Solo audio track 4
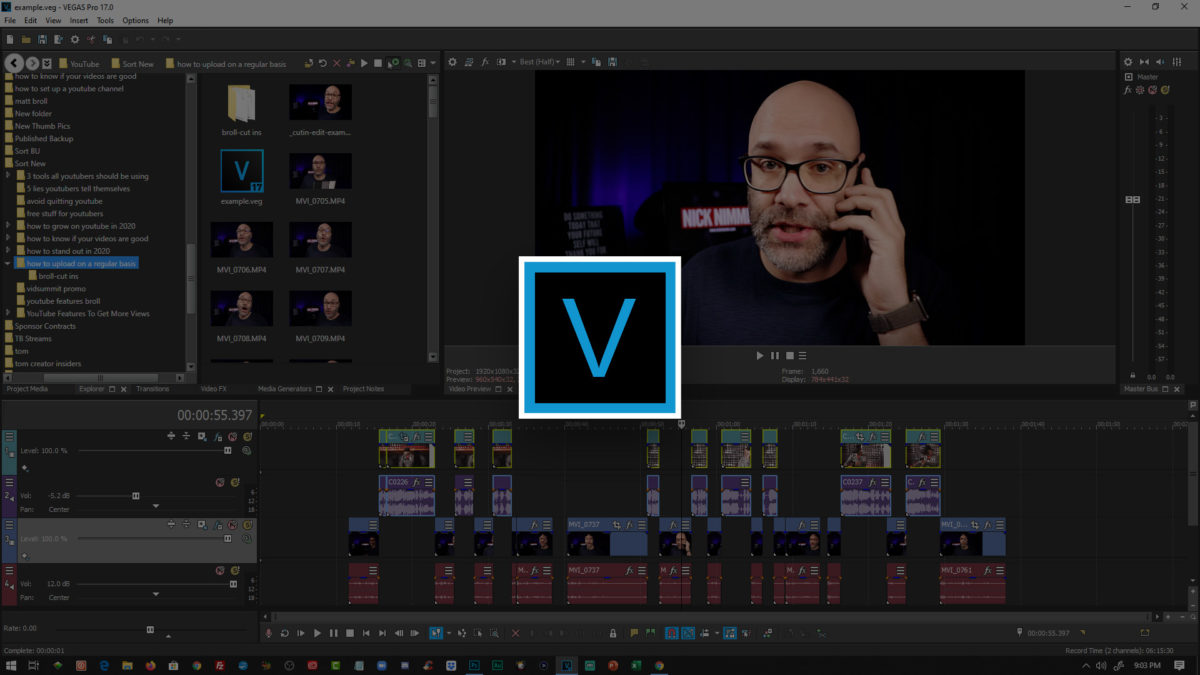1200x675 pixels. 235,570
